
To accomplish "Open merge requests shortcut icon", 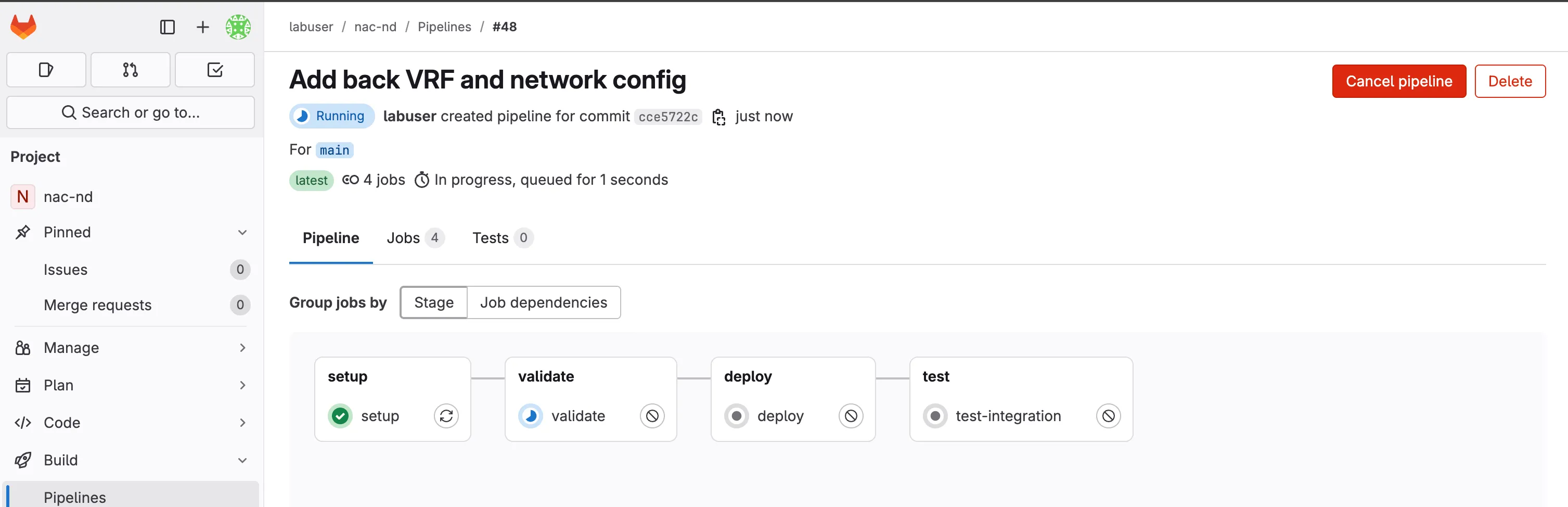I will (x=130, y=70).
